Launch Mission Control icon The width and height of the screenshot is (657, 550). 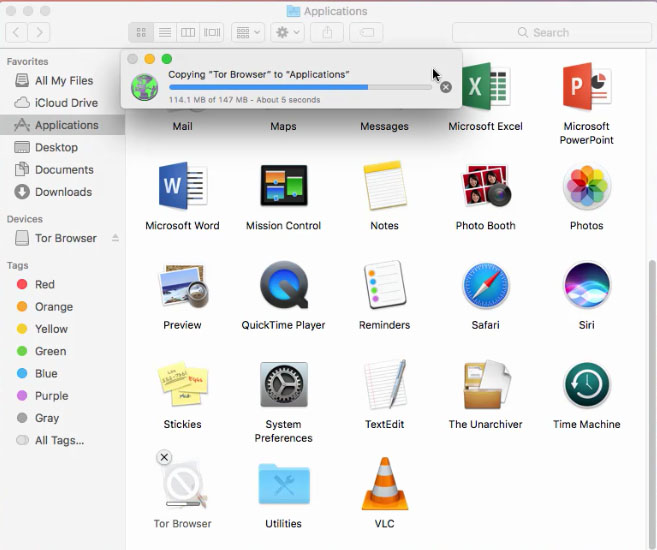click(284, 186)
